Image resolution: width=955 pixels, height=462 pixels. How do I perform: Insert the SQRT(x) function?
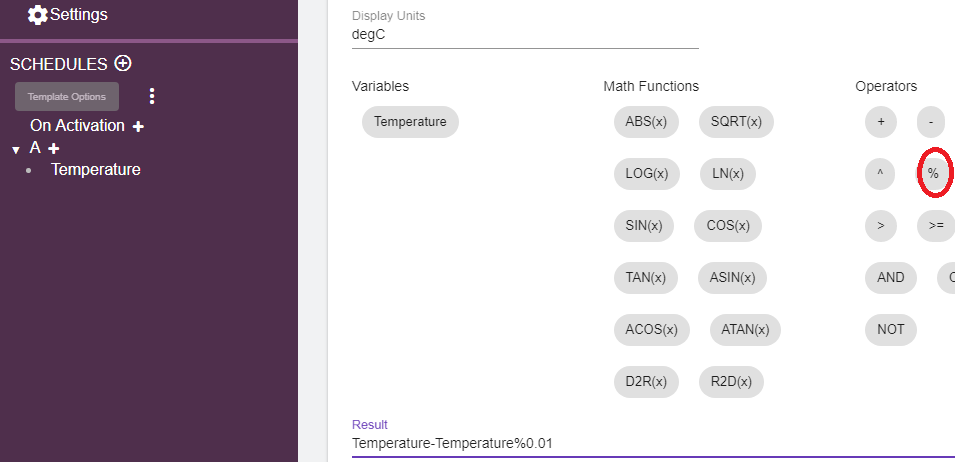point(736,122)
